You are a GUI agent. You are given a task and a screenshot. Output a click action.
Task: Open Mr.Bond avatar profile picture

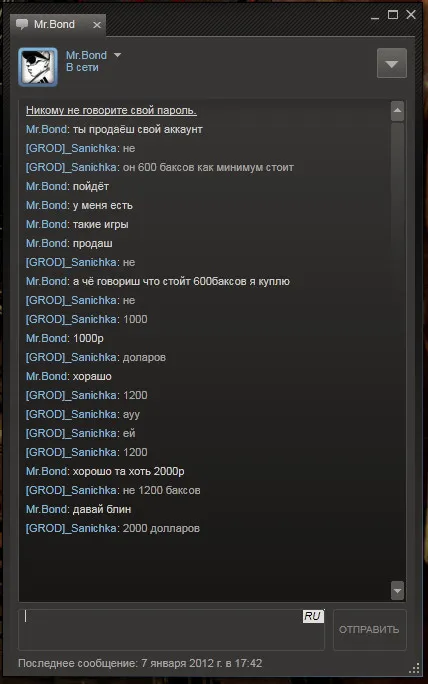coord(38,67)
